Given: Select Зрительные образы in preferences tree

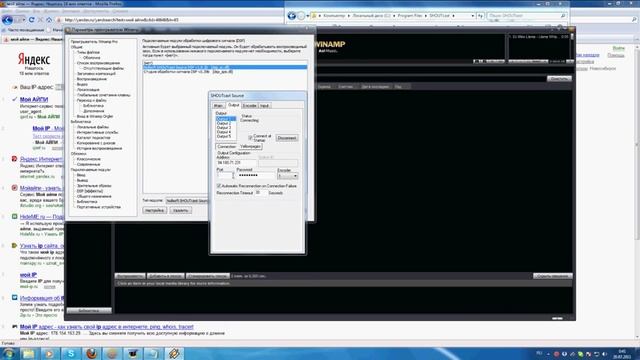Looking at the screenshot, I should 94,186.
